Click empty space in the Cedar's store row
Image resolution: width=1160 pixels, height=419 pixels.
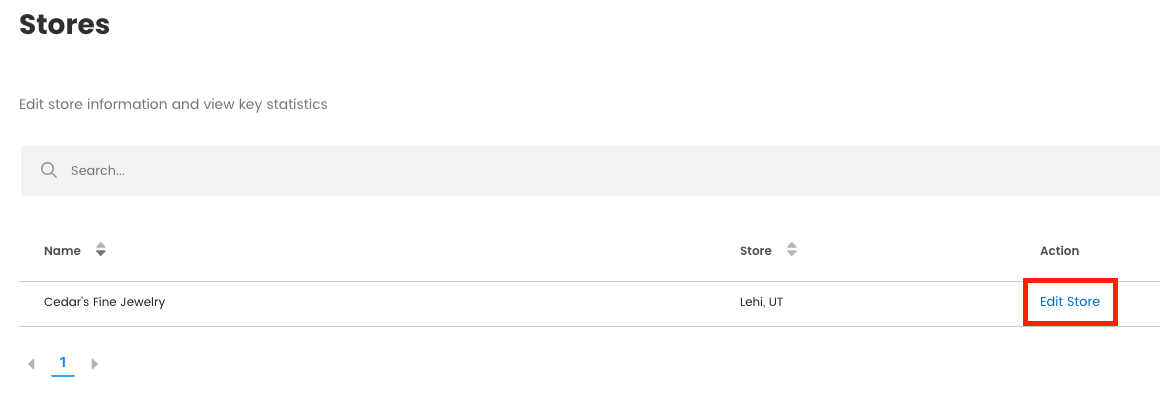(x=450, y=302)
